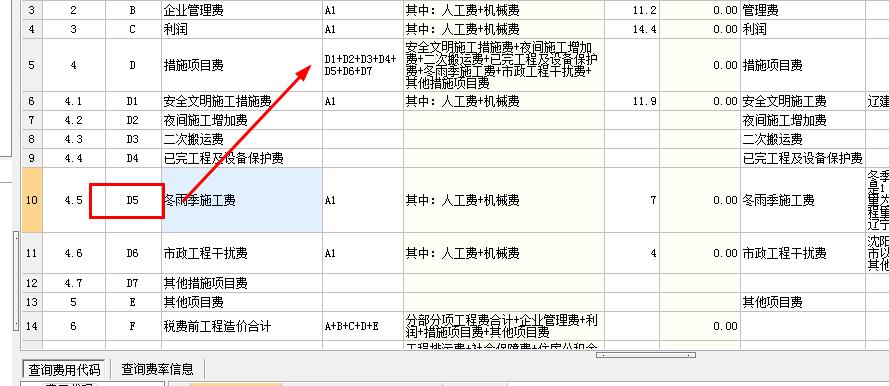The width and height of the screenshot is (889, 386).
Task: Select the 市政工程干扰费 name cell
Action: [242, 253]
